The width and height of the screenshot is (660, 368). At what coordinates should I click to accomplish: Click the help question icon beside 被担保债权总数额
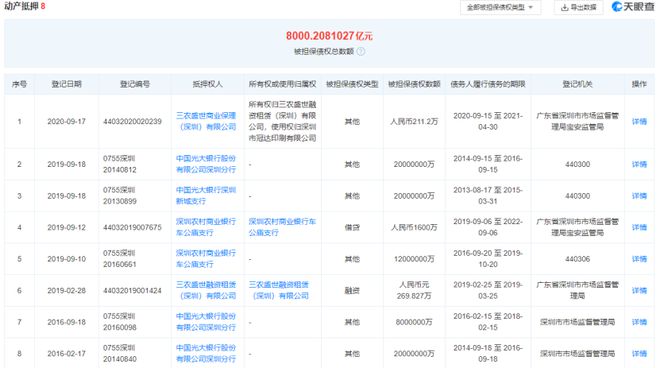(361, 51)
